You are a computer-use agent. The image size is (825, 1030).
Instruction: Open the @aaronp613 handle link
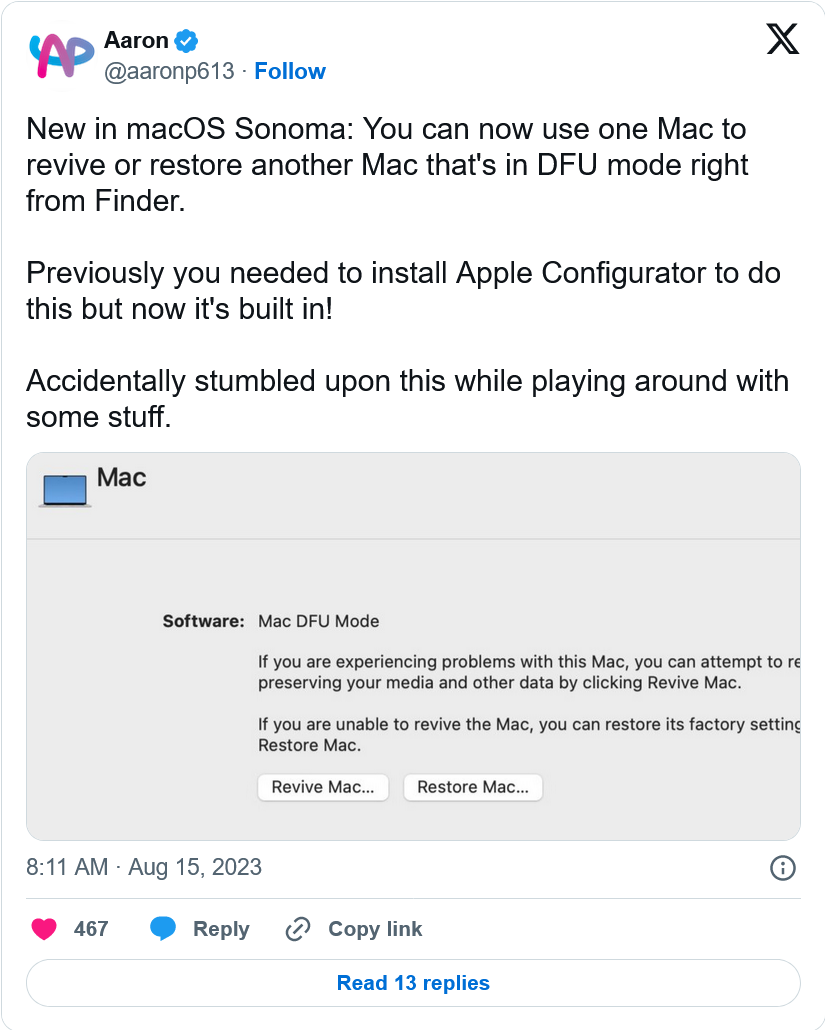[169, 71]
